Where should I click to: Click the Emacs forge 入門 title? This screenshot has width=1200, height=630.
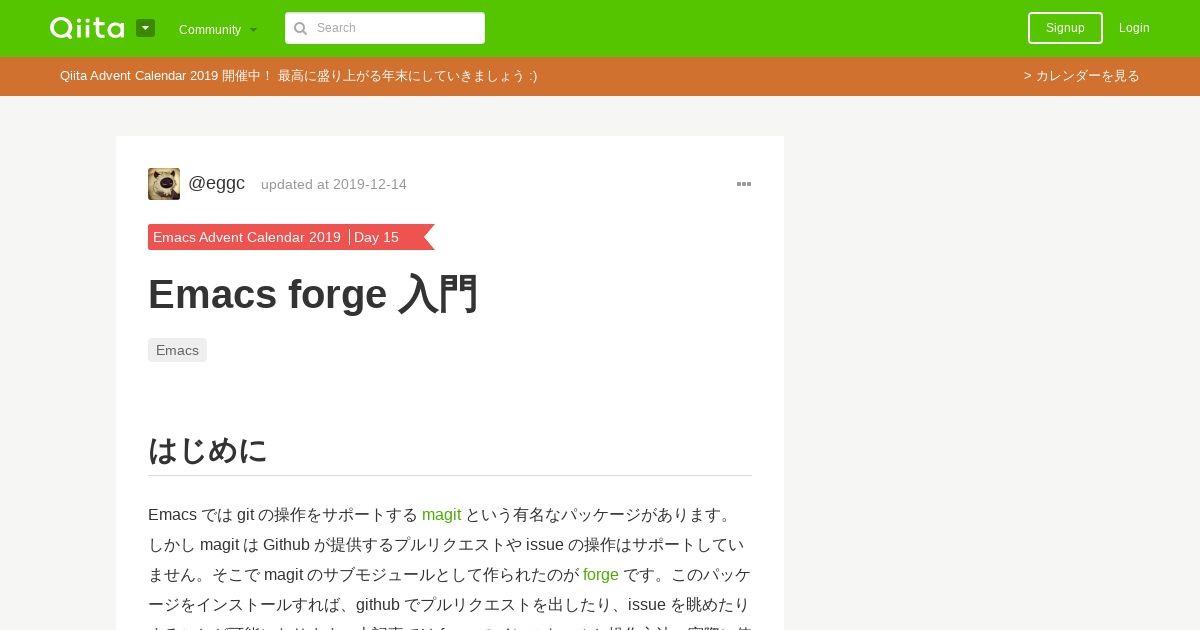(313, 294)
